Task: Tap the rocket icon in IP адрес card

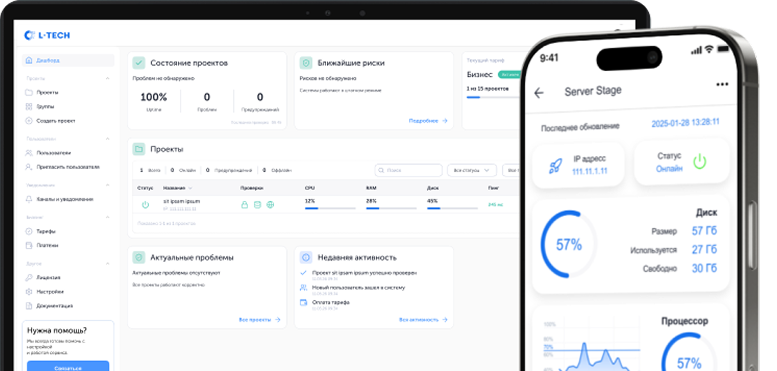Action: coord(555,165)
